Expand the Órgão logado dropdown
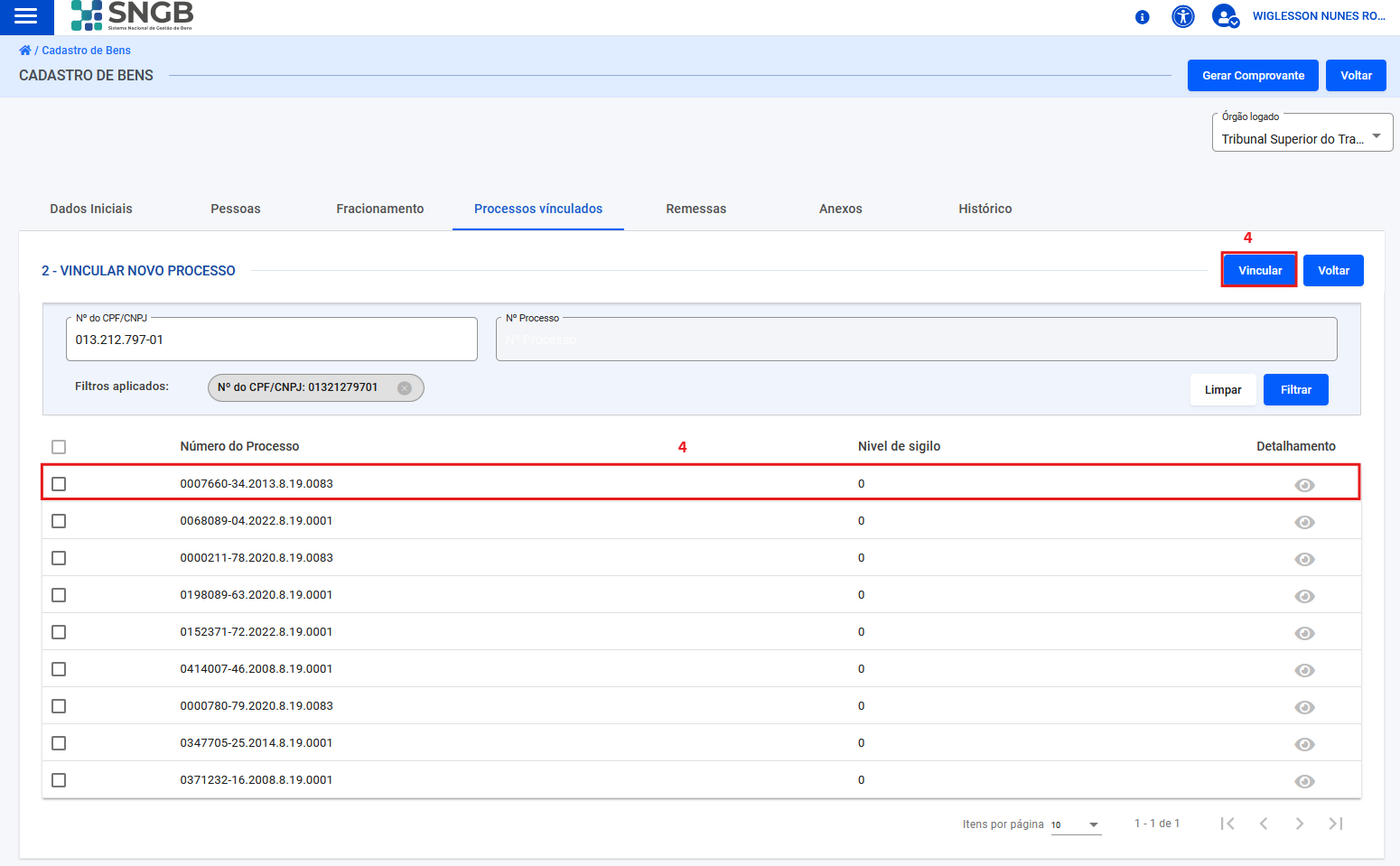The image size is (1400, 866). [1302, 133]
